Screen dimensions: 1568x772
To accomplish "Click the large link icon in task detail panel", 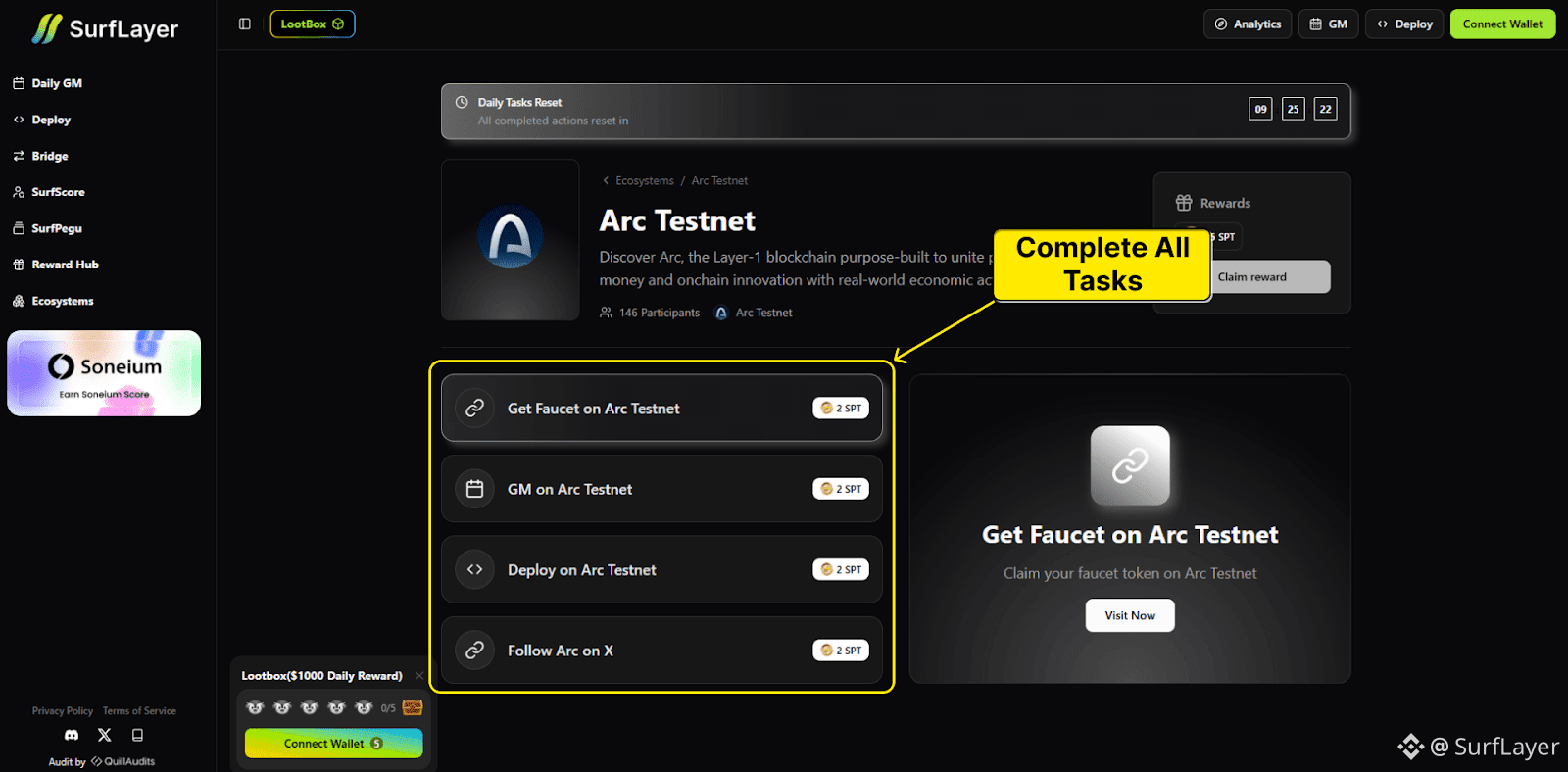I will [1130, 465].
